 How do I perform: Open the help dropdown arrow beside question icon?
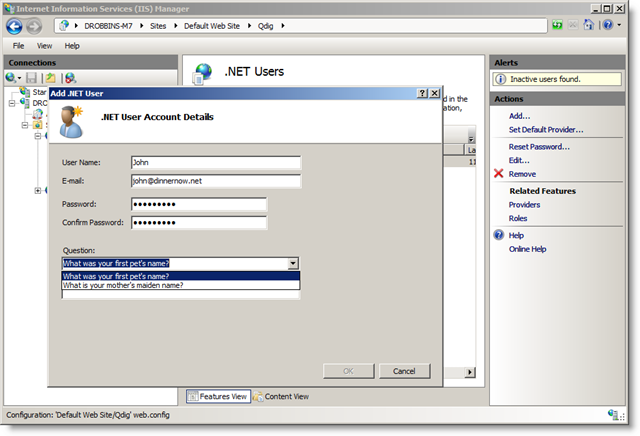(619, 25)
